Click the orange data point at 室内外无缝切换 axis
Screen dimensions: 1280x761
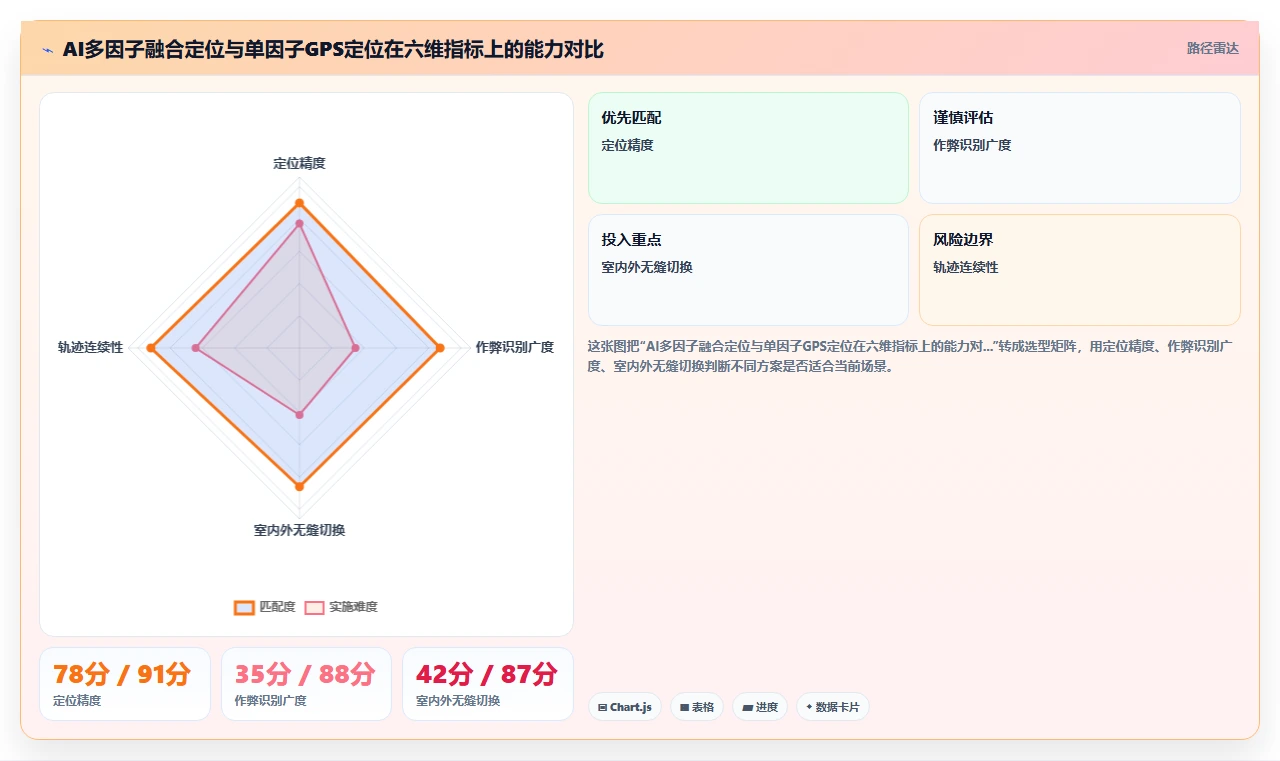pyautogui.click(x=299, y=486)
